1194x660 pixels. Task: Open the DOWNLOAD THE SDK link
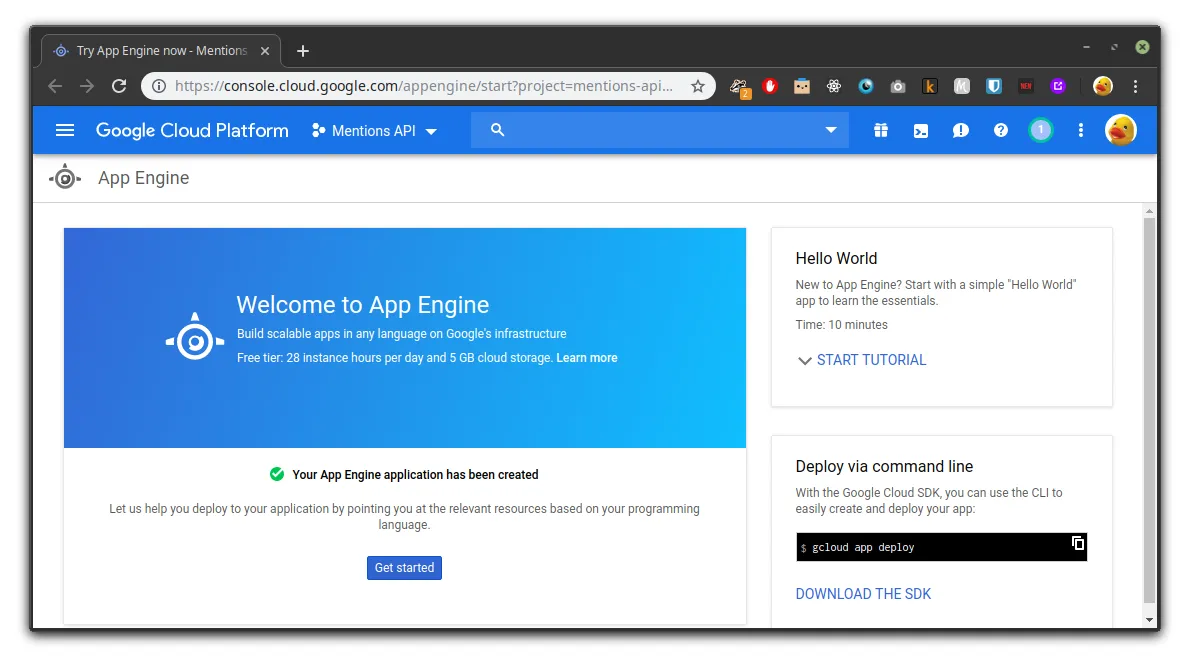[863, 593]
